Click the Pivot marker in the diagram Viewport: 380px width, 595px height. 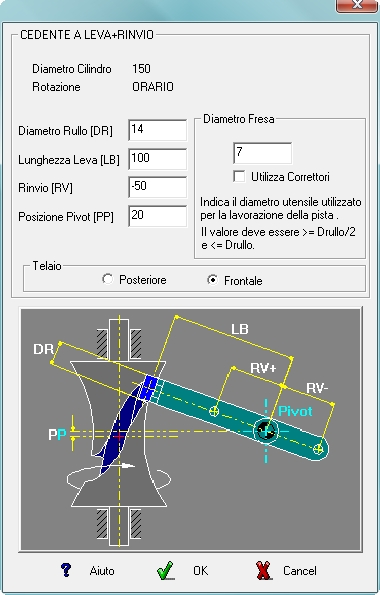pos(266,430)
